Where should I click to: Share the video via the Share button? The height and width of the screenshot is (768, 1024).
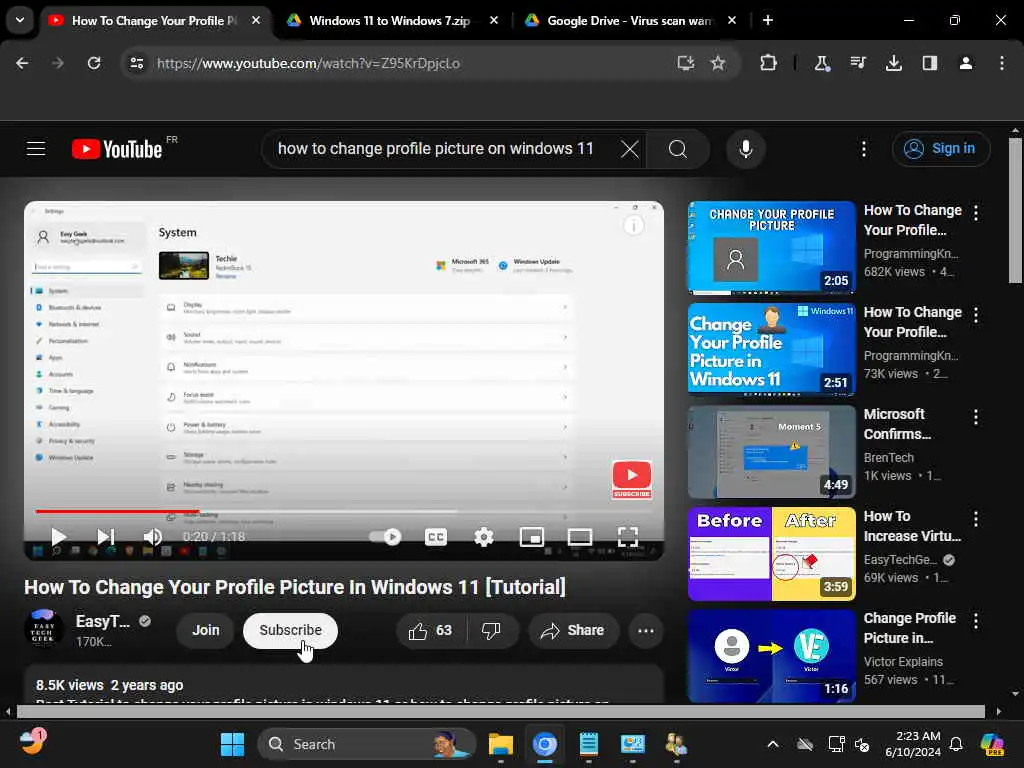573,630
